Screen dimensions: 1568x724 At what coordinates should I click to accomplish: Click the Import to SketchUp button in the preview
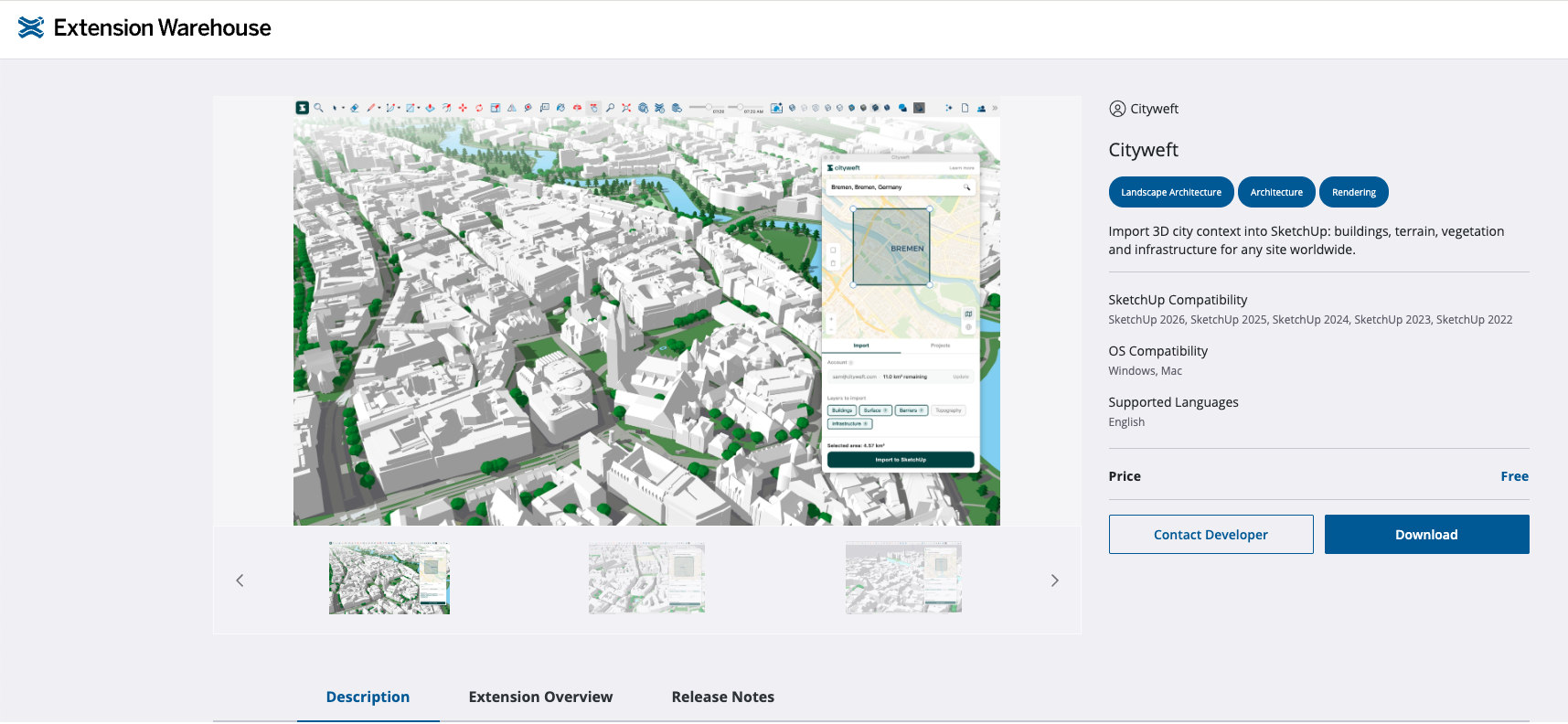pyautogui.click(x=901, y=460)
